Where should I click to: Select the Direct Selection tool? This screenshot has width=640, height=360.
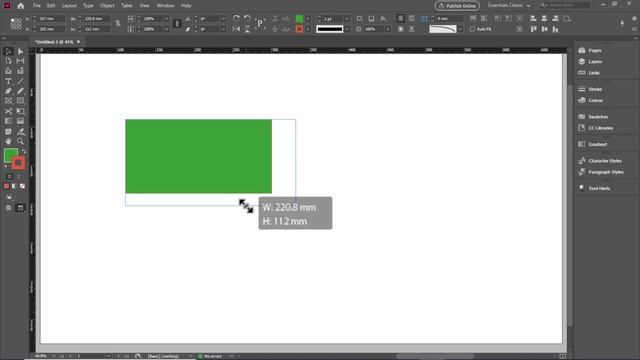[20, 51]
